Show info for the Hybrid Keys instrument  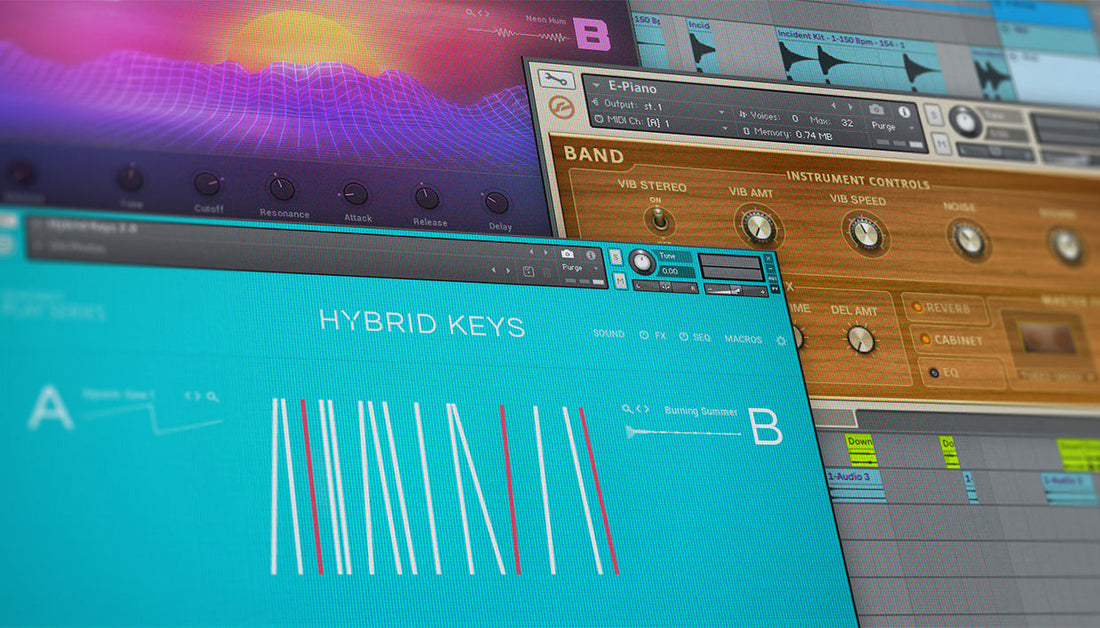click(591, 255)
